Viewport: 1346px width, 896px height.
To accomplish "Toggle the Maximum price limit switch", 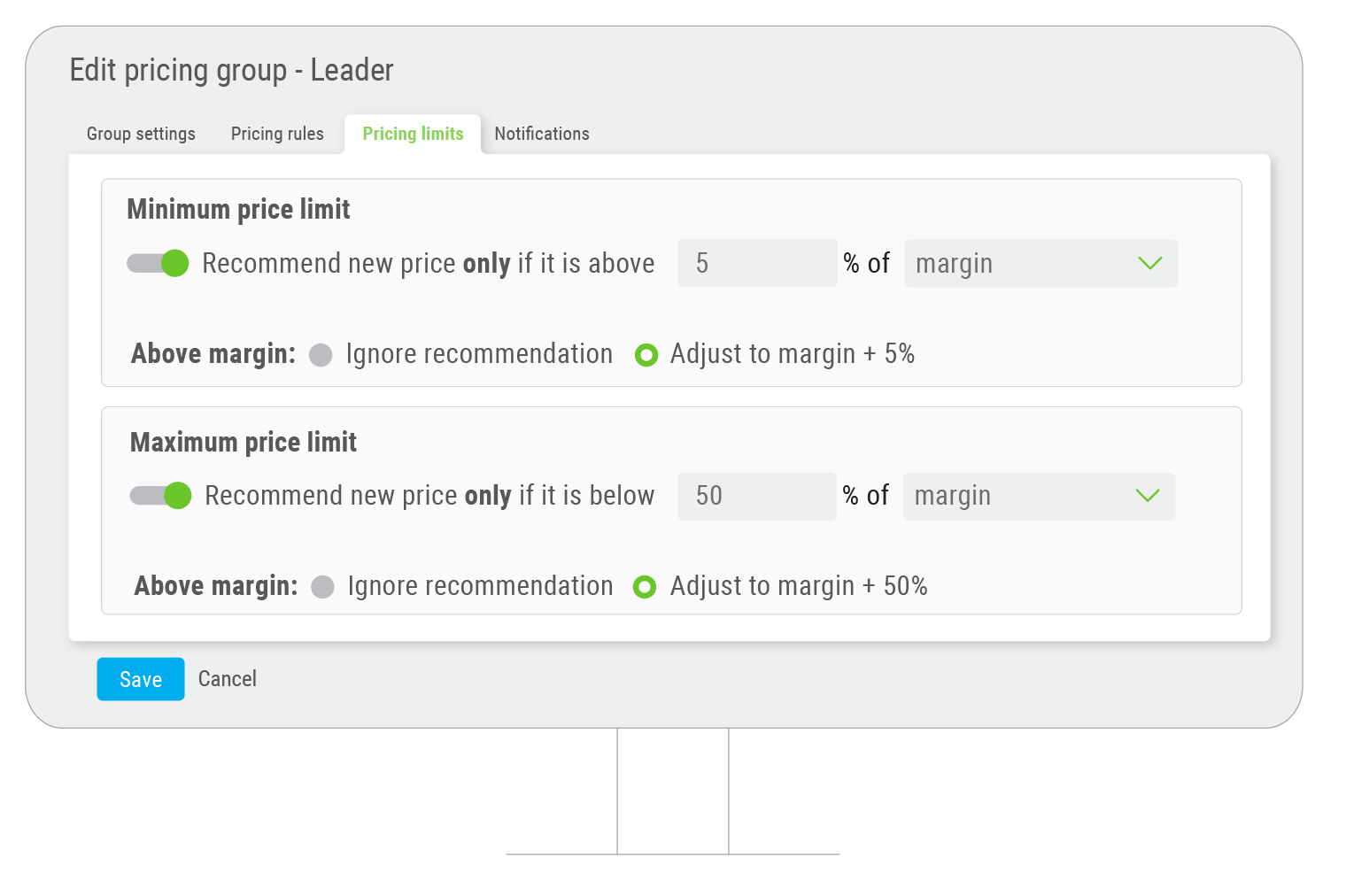I will 160,495.
